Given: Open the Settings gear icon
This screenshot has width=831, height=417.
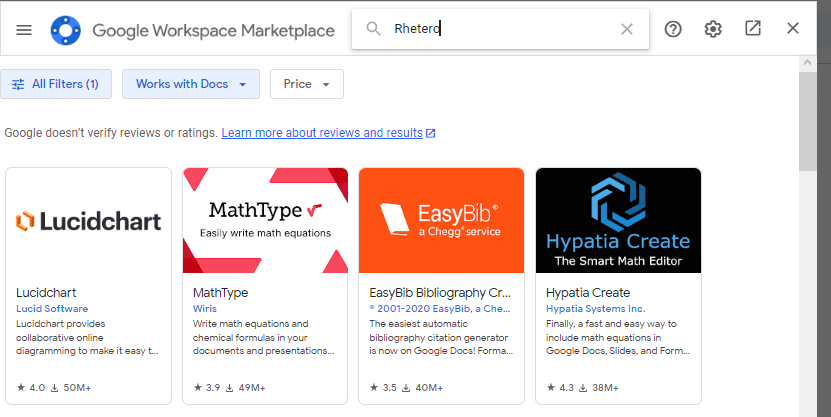Looking at the screenshot, I should (x=713, y=29).
